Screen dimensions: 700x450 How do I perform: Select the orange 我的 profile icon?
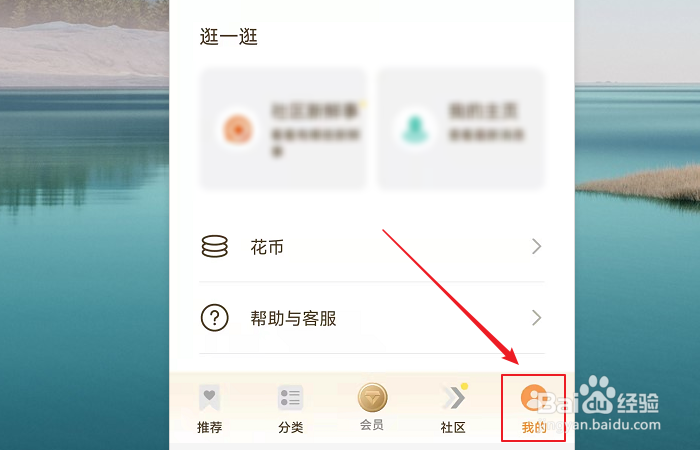534,397
